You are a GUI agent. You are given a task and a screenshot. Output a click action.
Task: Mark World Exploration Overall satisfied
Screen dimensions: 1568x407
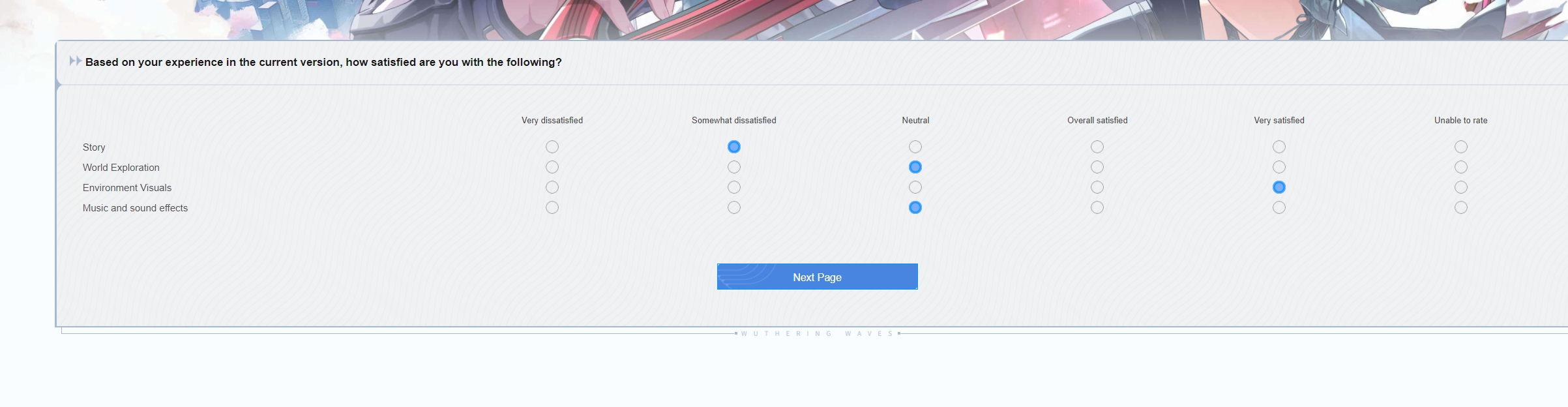[x=1097, y=167]
